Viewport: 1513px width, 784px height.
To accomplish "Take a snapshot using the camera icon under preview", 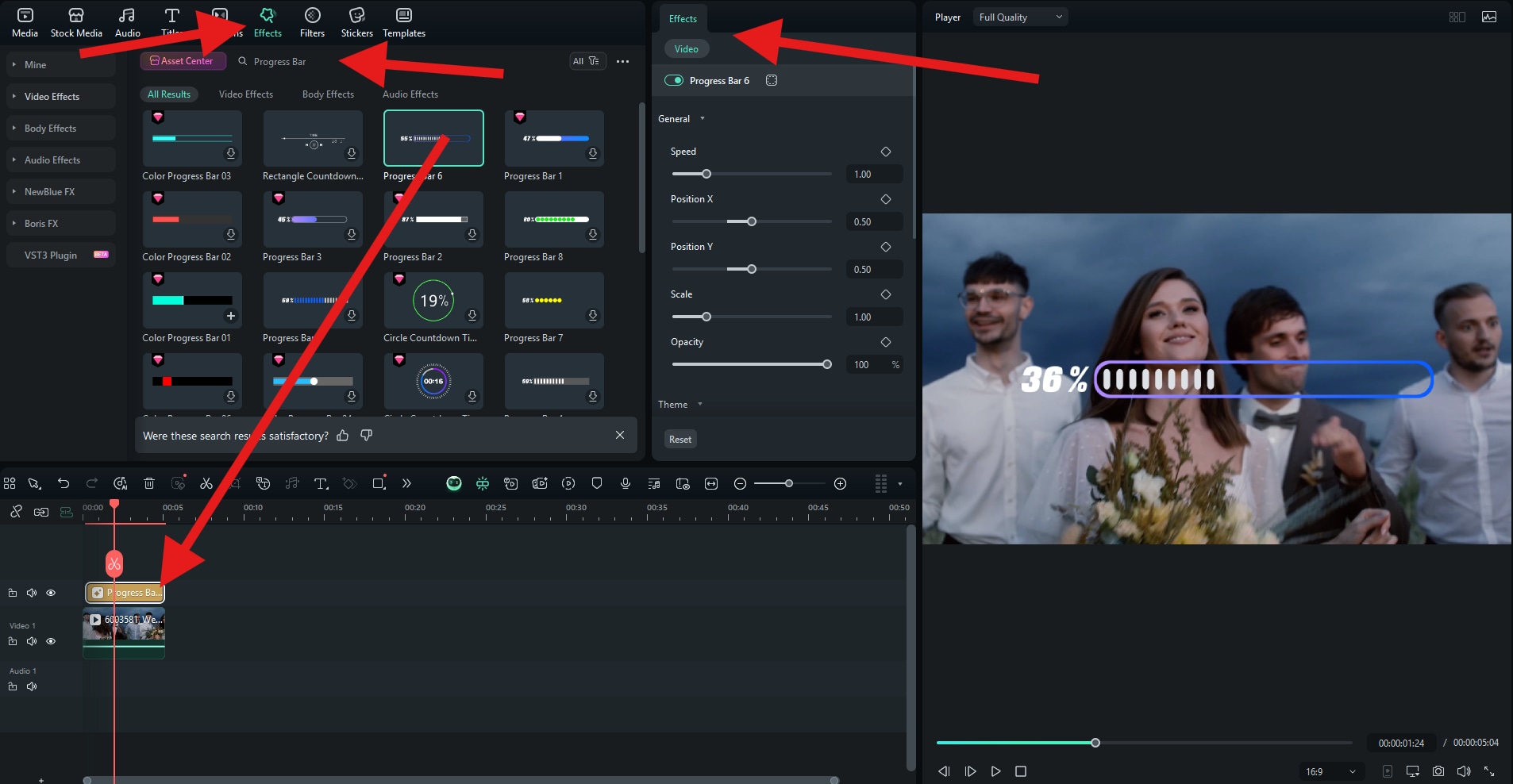I will click(1437, 771).
